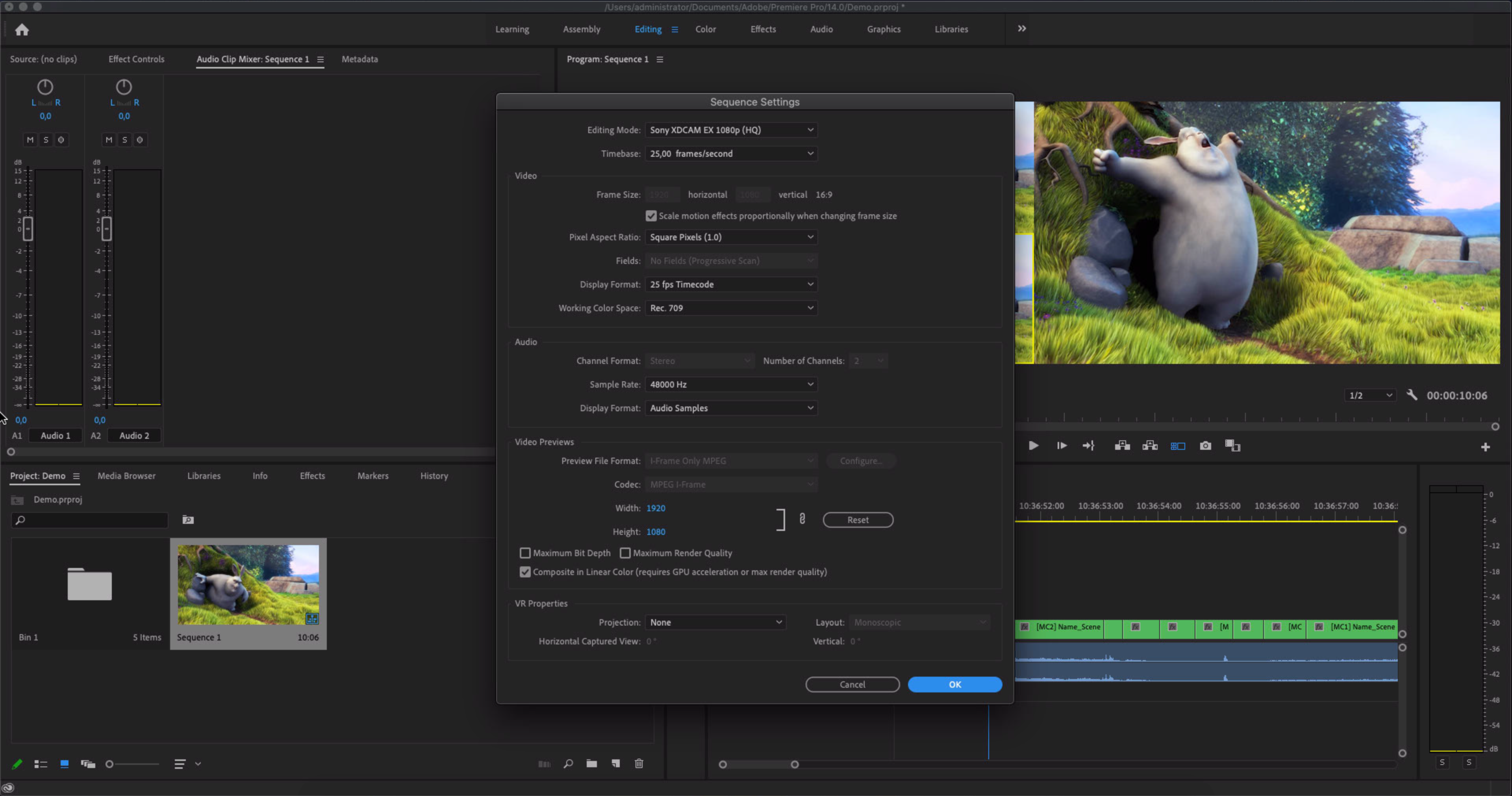Click Audio 2 pan knob

(x=123, y=87)
